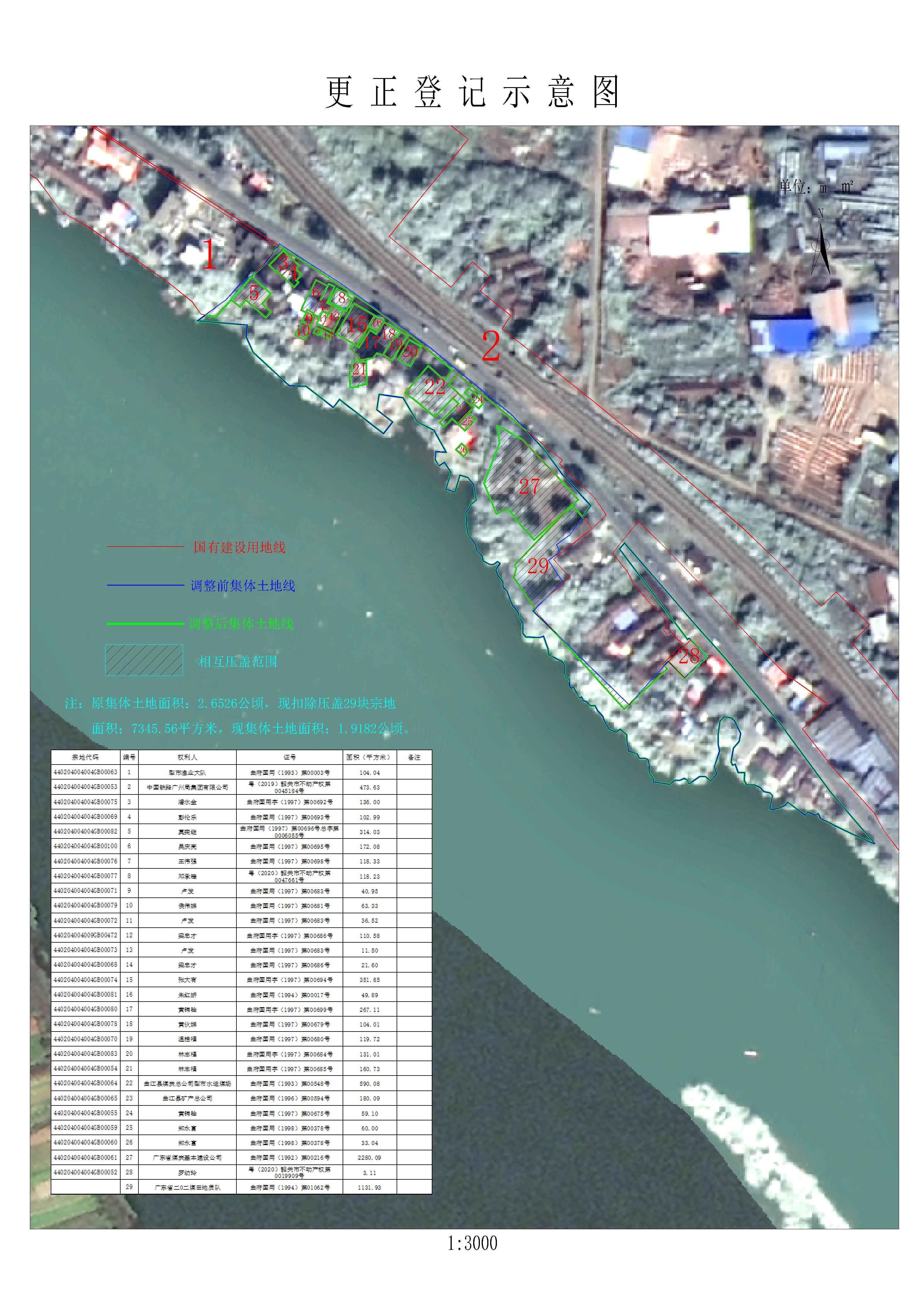Click certificate cell '曲府国用字（1997）第00694号'
The image size is (924, 1307).
[290, 980]
